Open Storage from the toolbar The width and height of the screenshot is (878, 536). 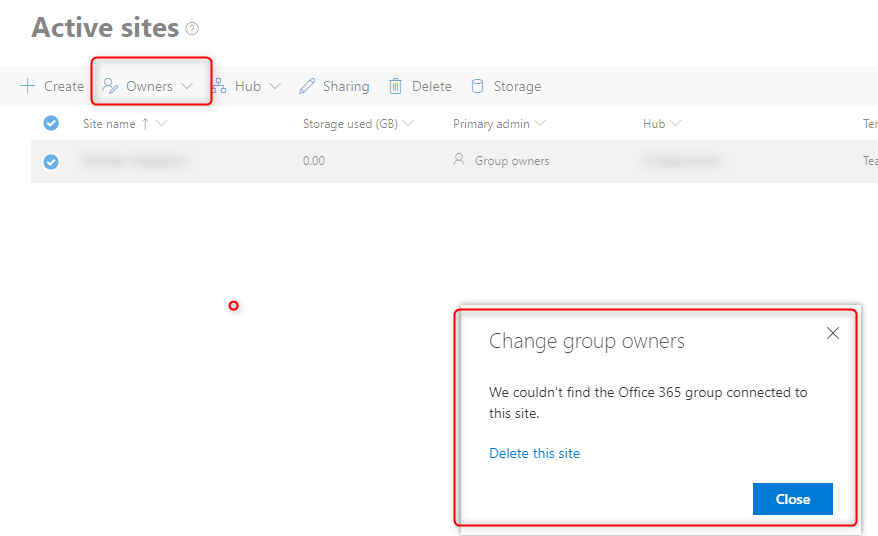(506, 86)
